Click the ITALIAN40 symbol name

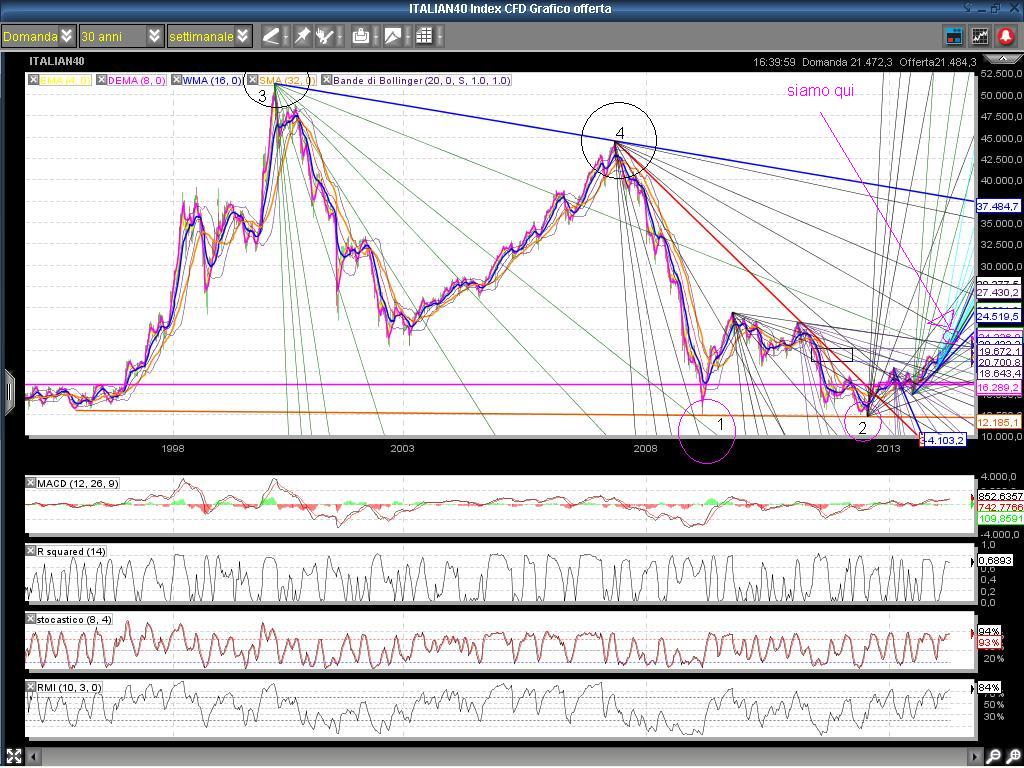tap(57, 61)
